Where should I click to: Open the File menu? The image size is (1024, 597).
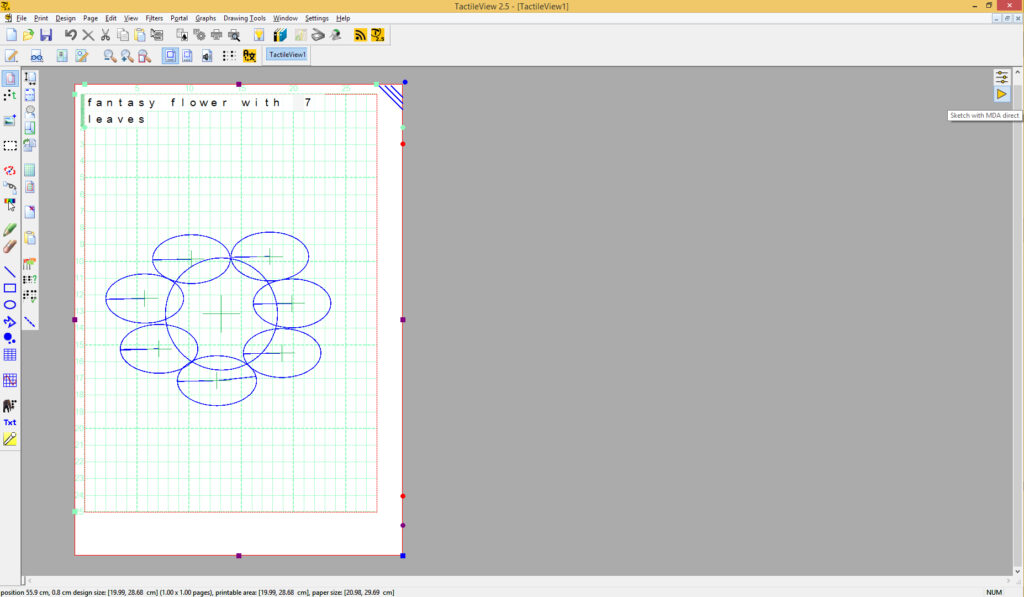pyautogui.click(x=22, y=18)
